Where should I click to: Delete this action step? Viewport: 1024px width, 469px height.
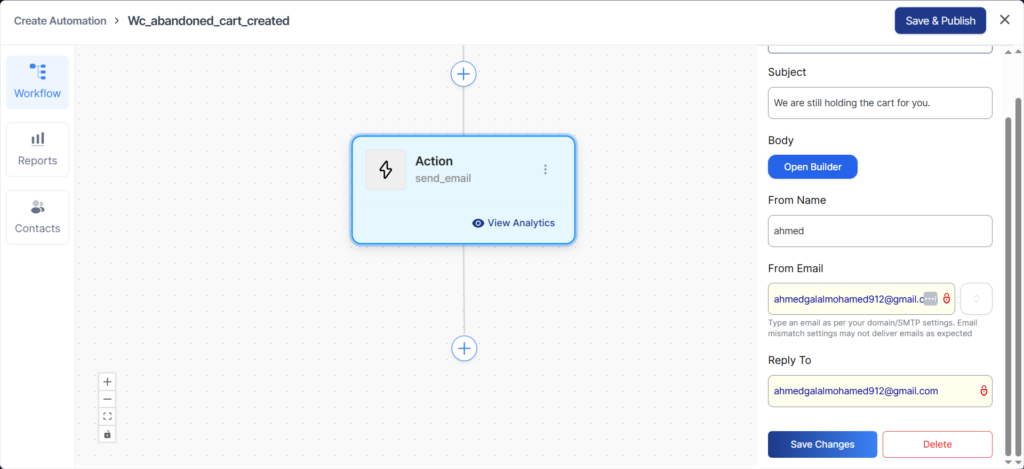(x=937, y=444)
